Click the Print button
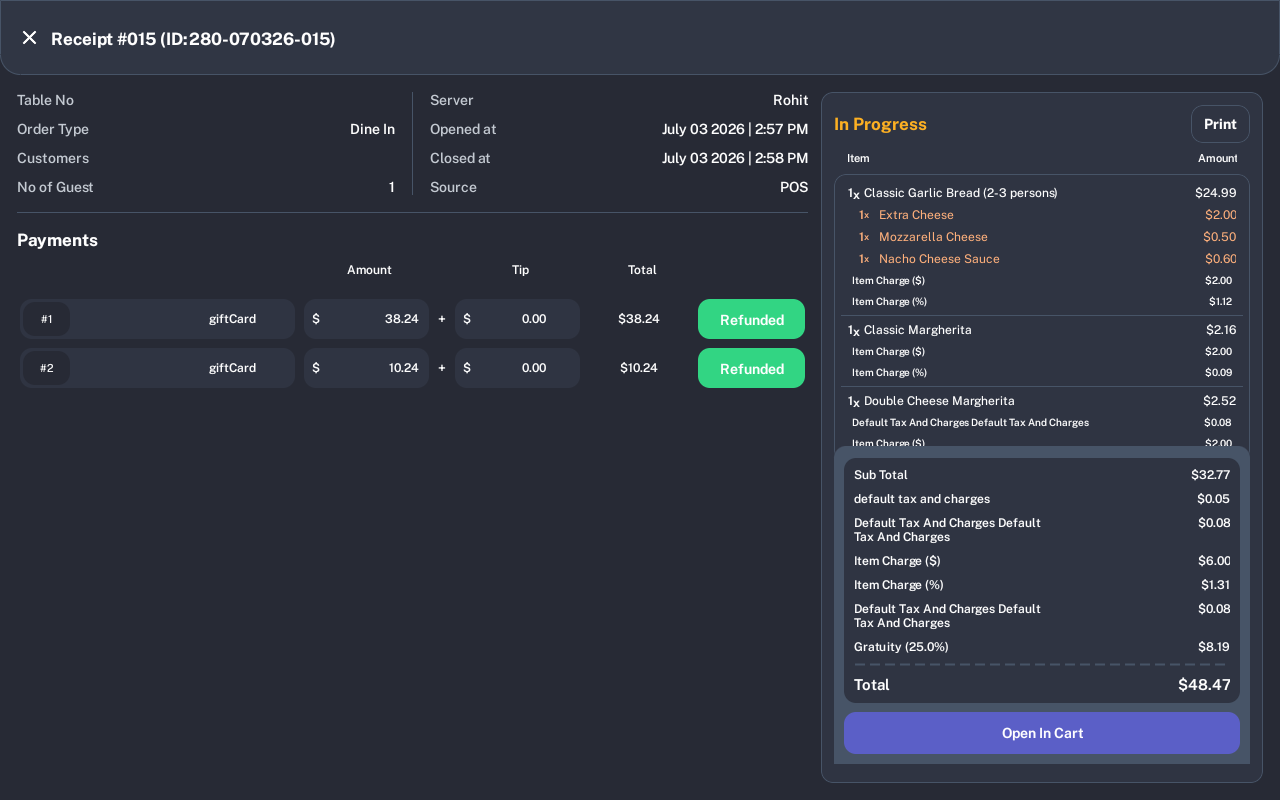 click(x=1220, y=124)
